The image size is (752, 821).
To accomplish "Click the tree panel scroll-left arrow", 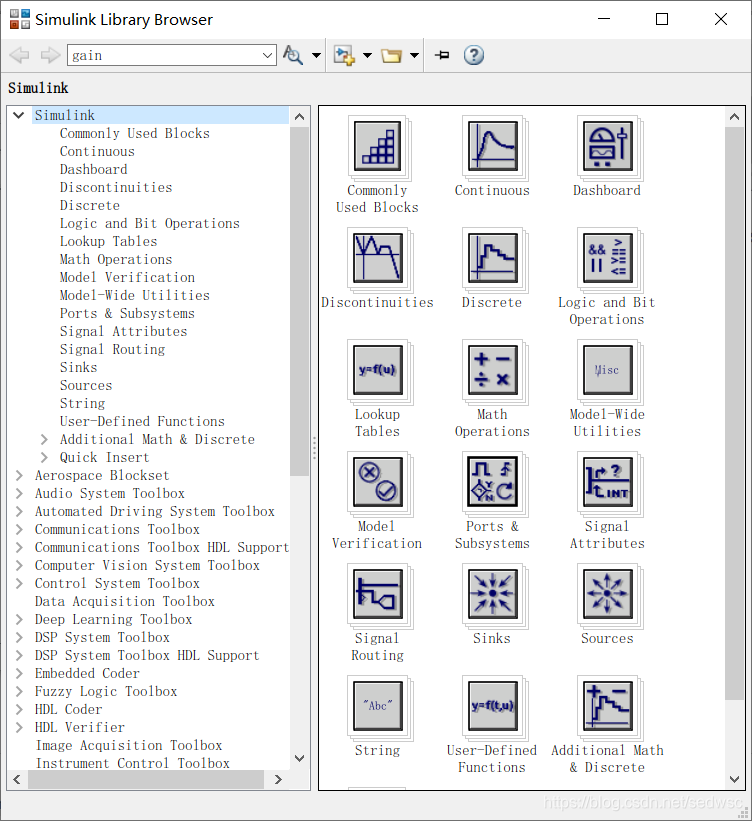I will (x=17, y=780).
